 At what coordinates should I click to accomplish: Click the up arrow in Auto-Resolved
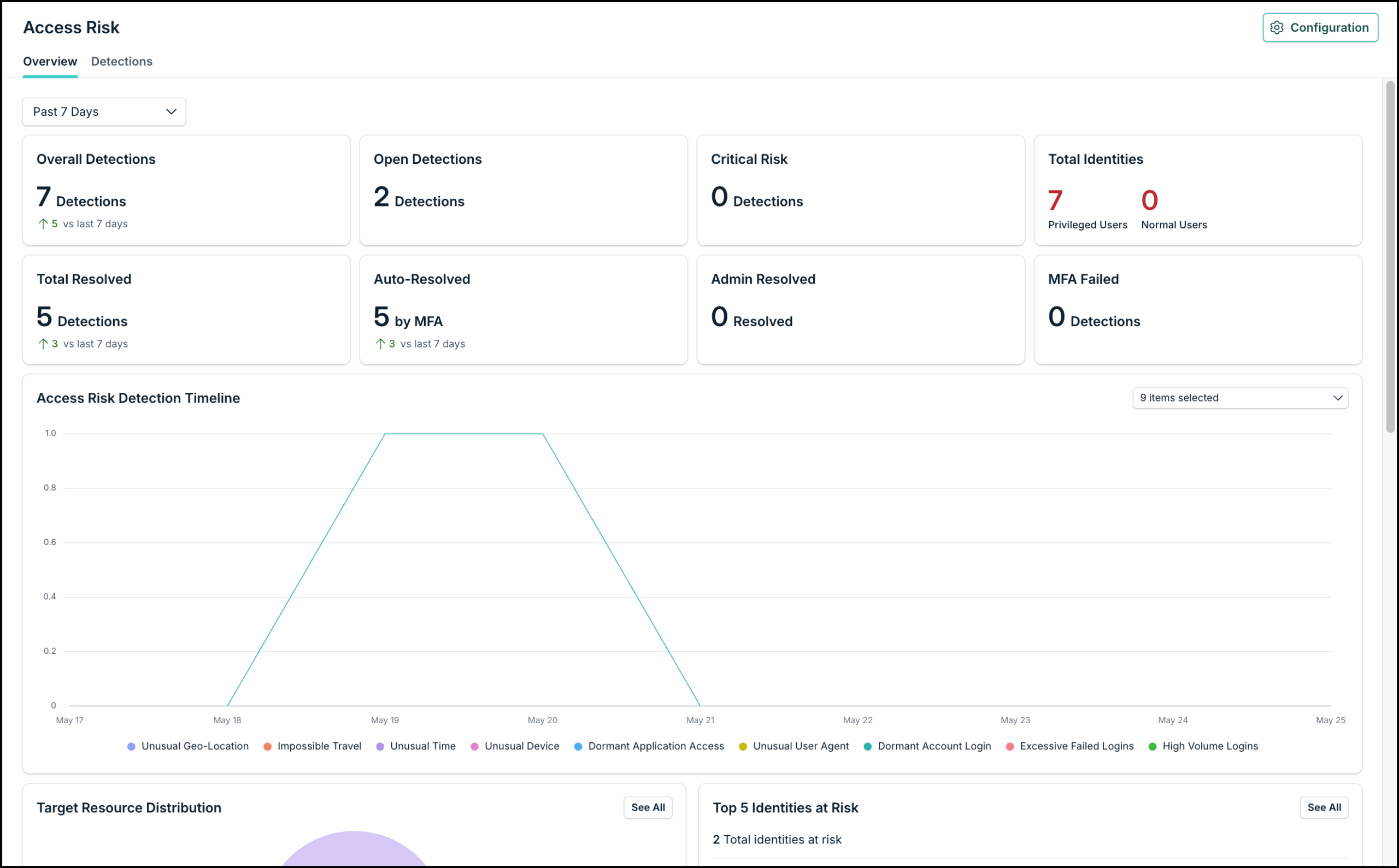[x=380, y=344]
